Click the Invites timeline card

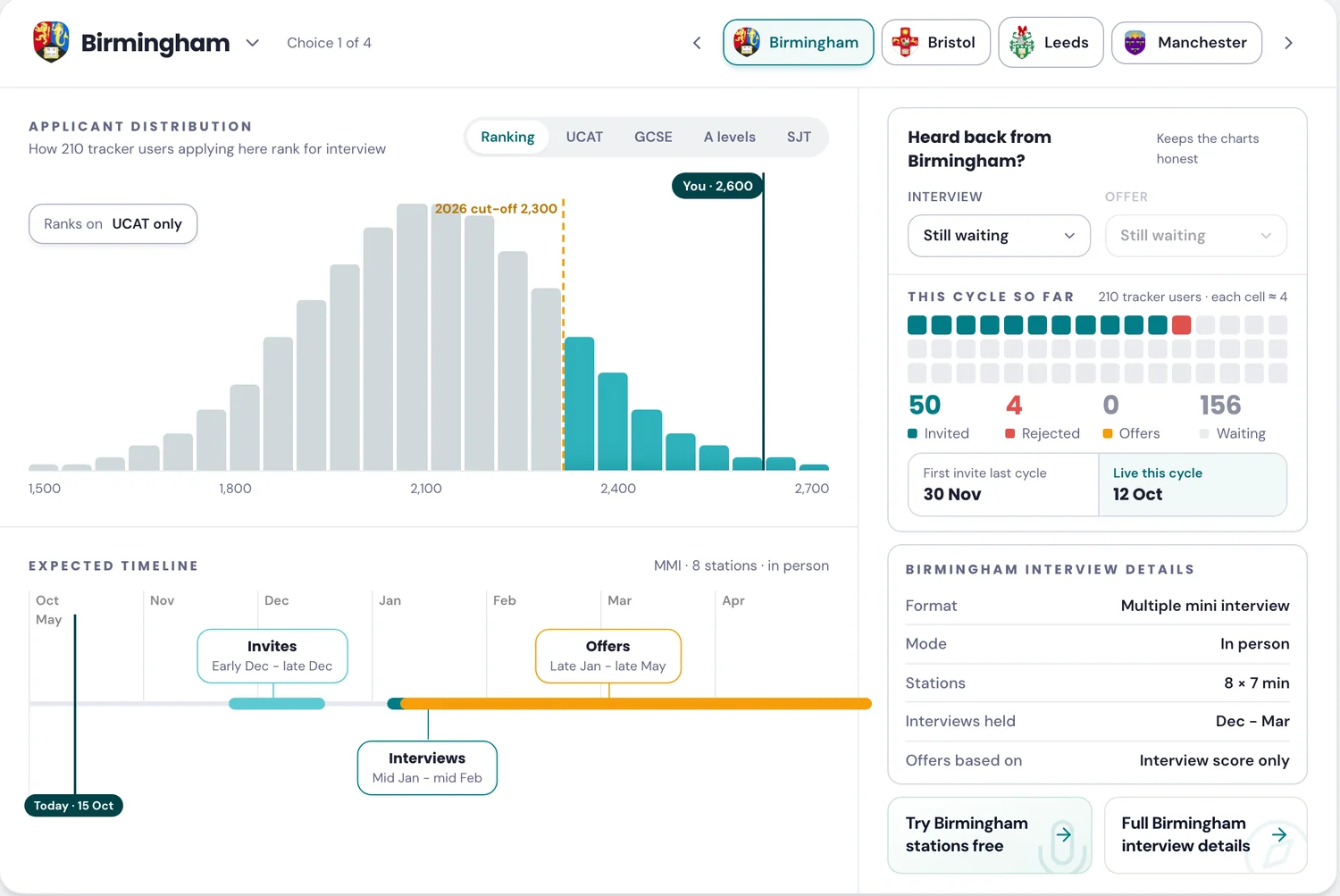(x=272, y=656)
